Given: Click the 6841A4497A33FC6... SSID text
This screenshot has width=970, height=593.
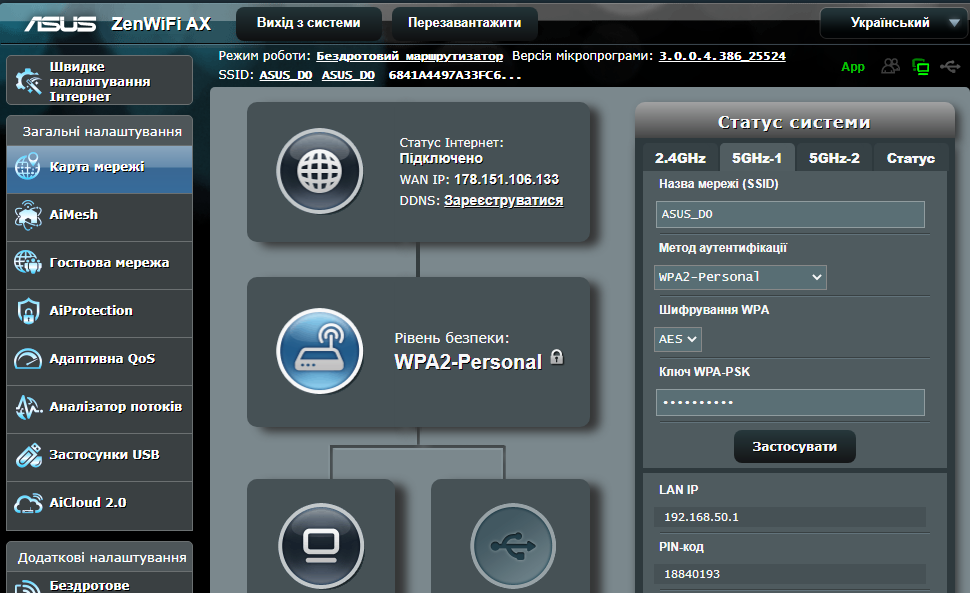Looking at the screenshot, I should 455,75.
